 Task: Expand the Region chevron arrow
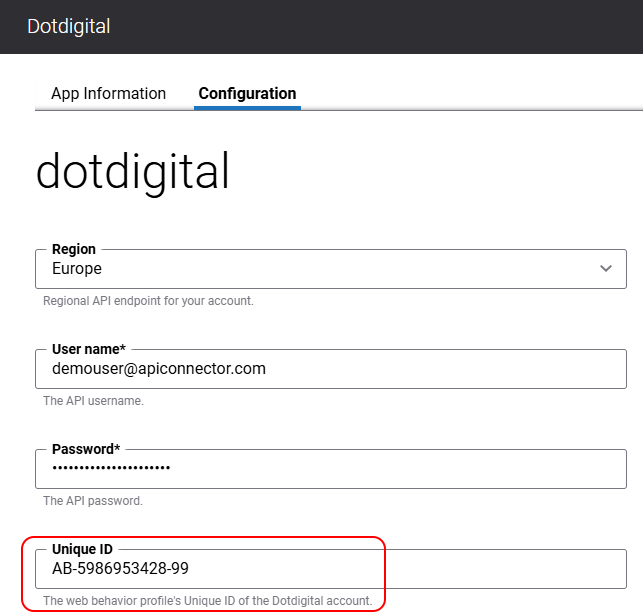point(606,269)
